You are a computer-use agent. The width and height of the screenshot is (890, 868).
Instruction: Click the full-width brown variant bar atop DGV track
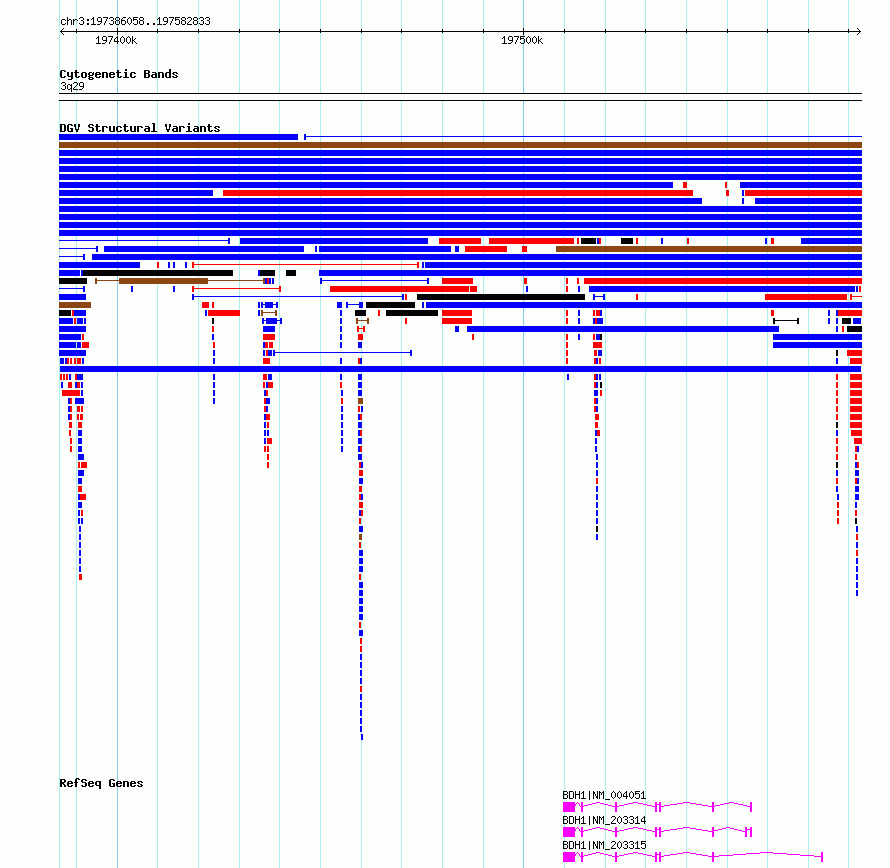pyautogui.click(x=460, y=145)
